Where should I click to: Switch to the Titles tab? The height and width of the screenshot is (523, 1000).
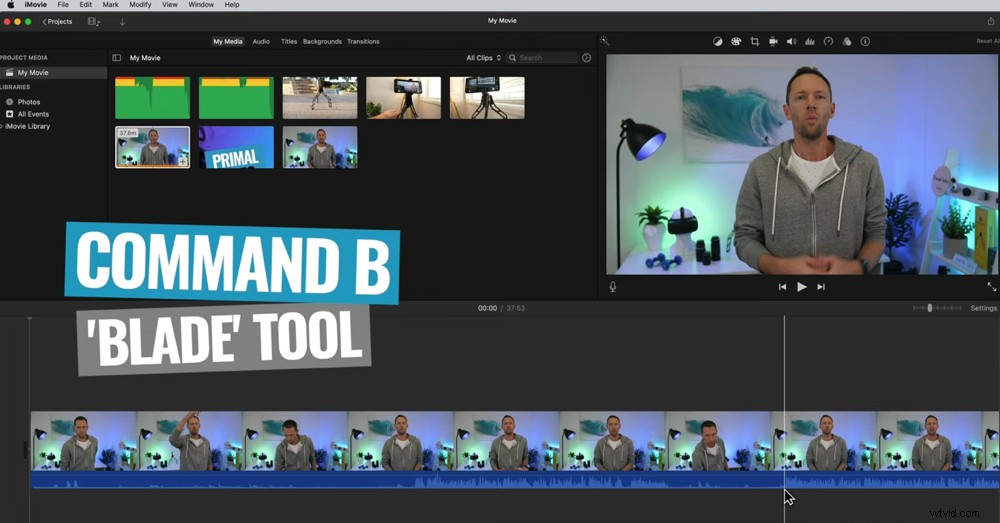point(289,41)
